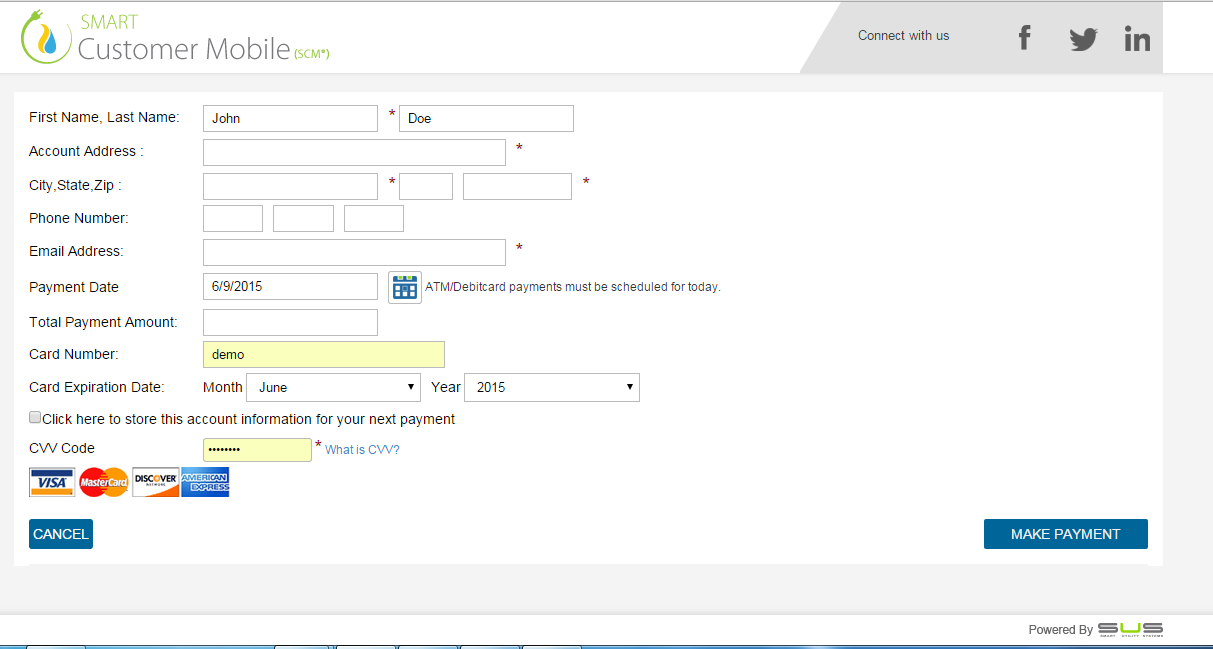Open the payment date calendar picker
1213x649 pixels.
(x=404, y=287)
